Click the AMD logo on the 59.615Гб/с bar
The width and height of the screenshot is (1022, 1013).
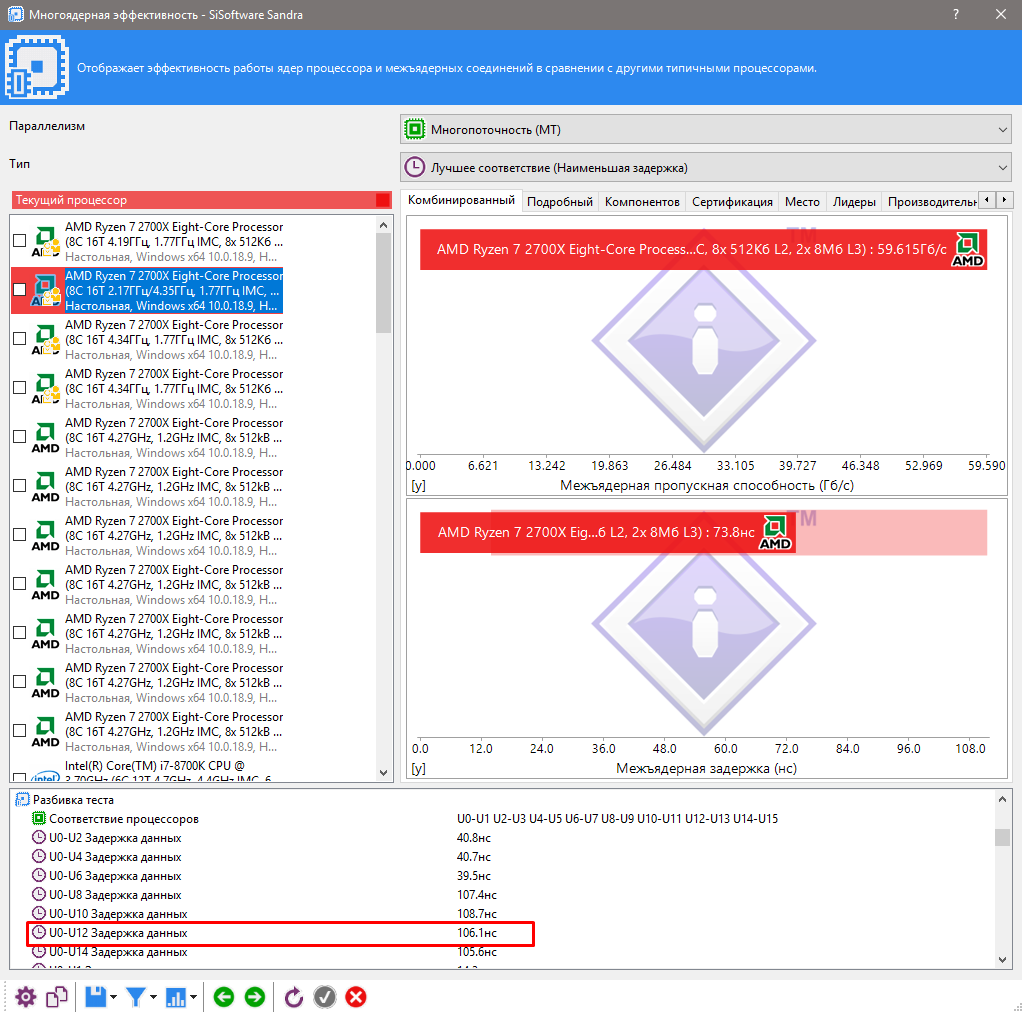coord(967,250)
